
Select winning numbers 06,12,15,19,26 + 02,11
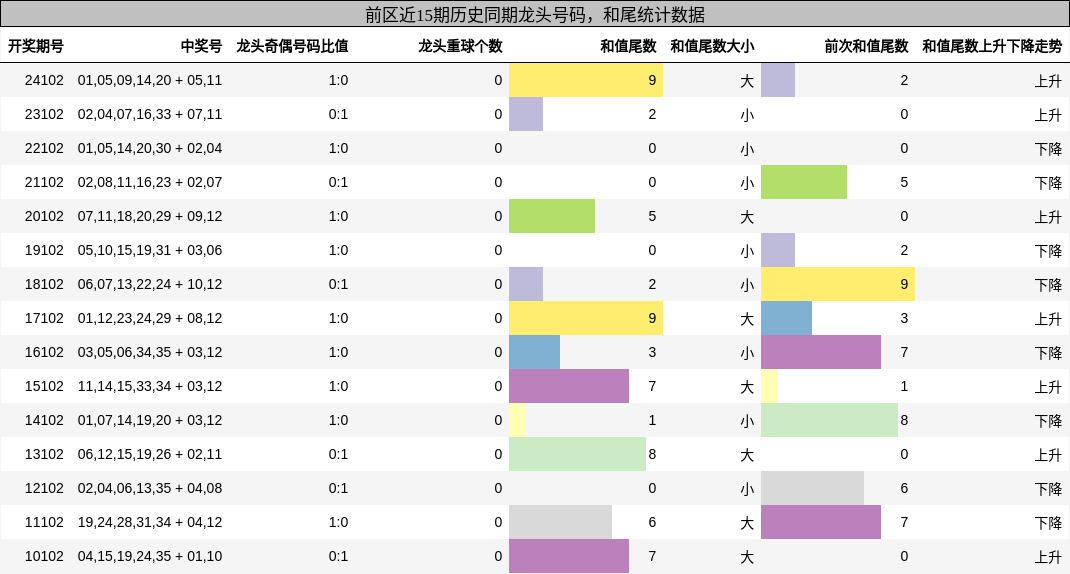pyautogui.click(x=149, y=454)
